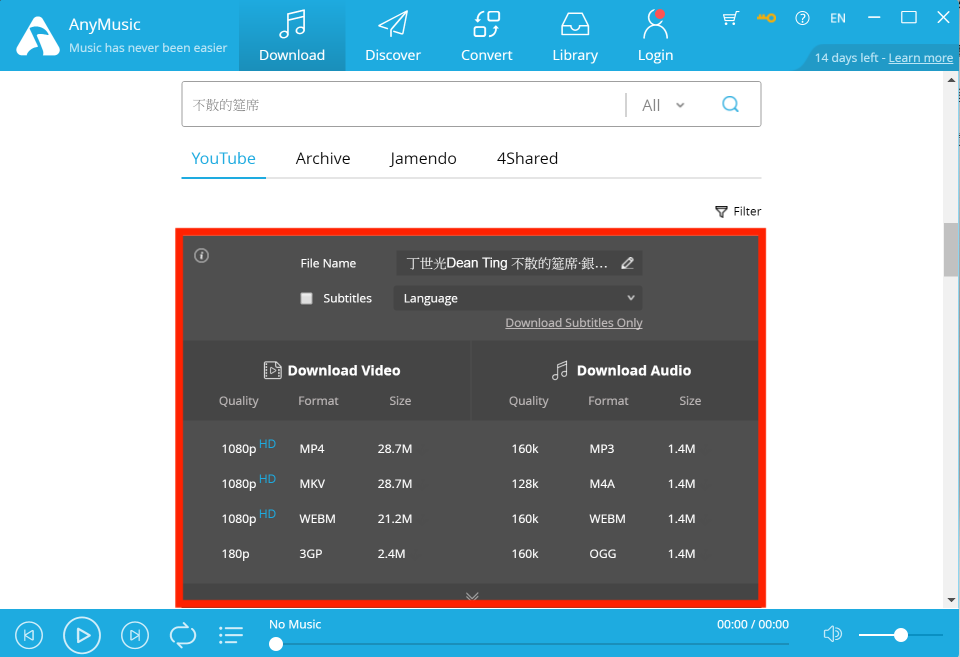The image size is (960, 657).
Task: Select the 4Shared source tab
Action: pos(527,159)
